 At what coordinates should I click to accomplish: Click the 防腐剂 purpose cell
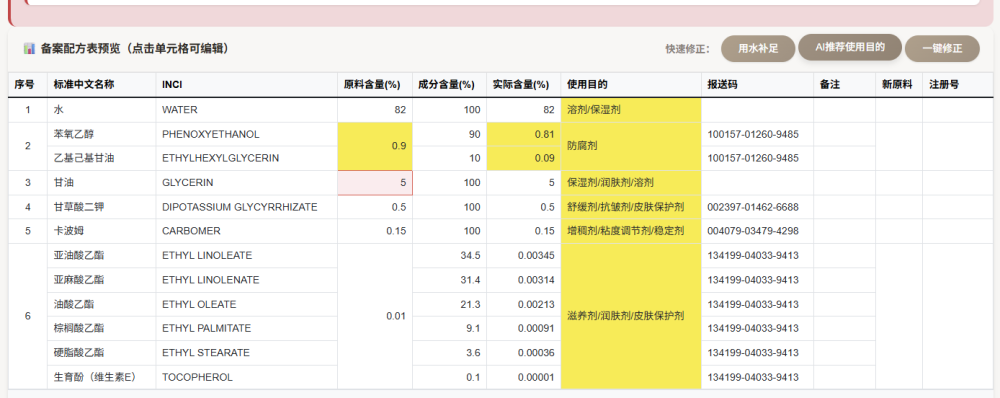pyautogui.click(x=631, y=147)
